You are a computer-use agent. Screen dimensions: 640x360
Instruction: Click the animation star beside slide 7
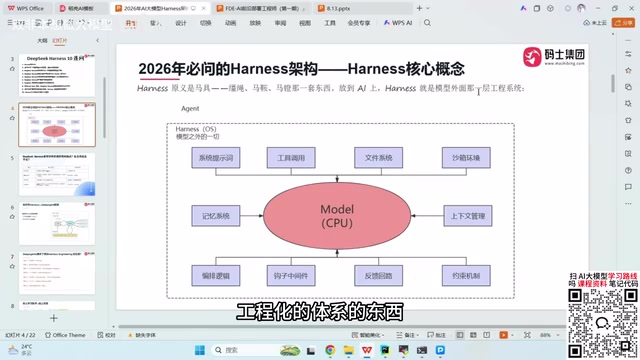pyautogui.click(x=12, y=266)
